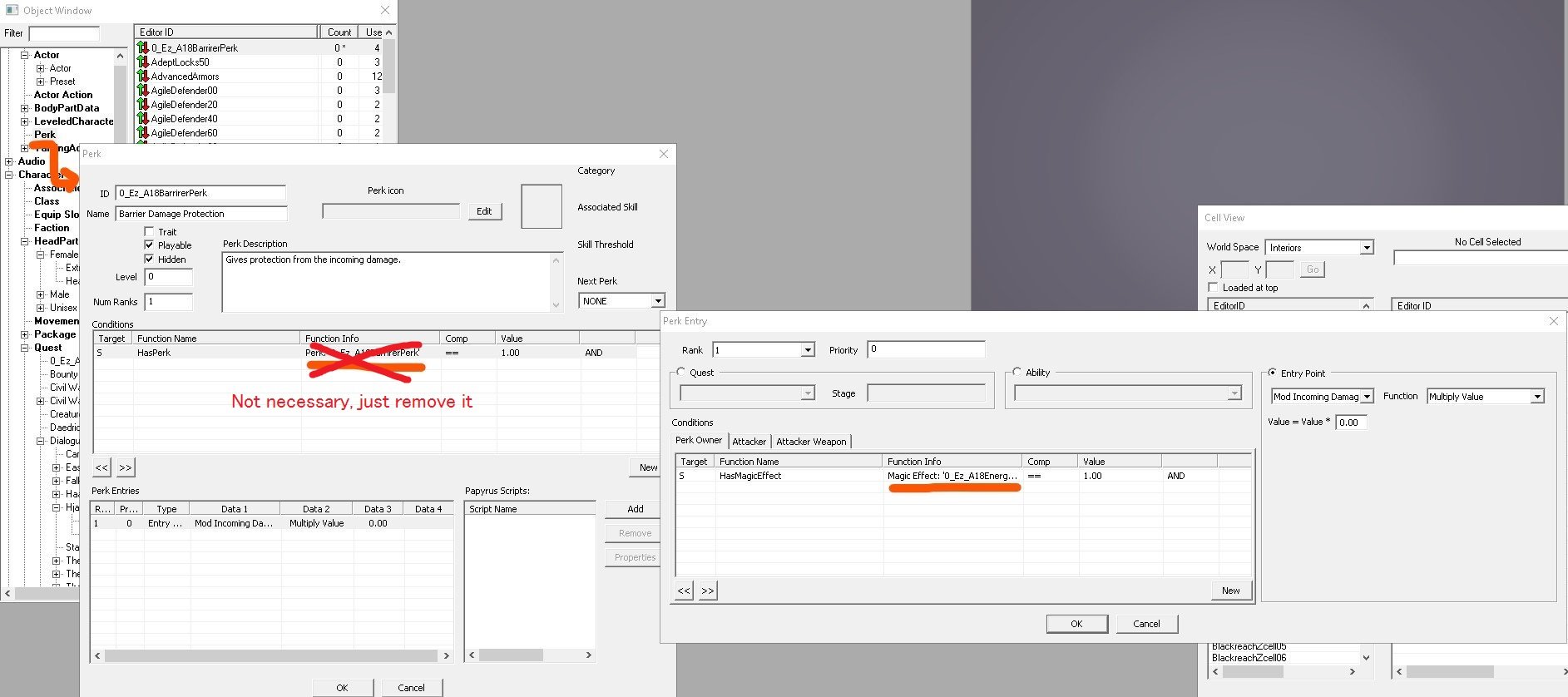
Task: Expand the Audio tree node
Action: 9,161
